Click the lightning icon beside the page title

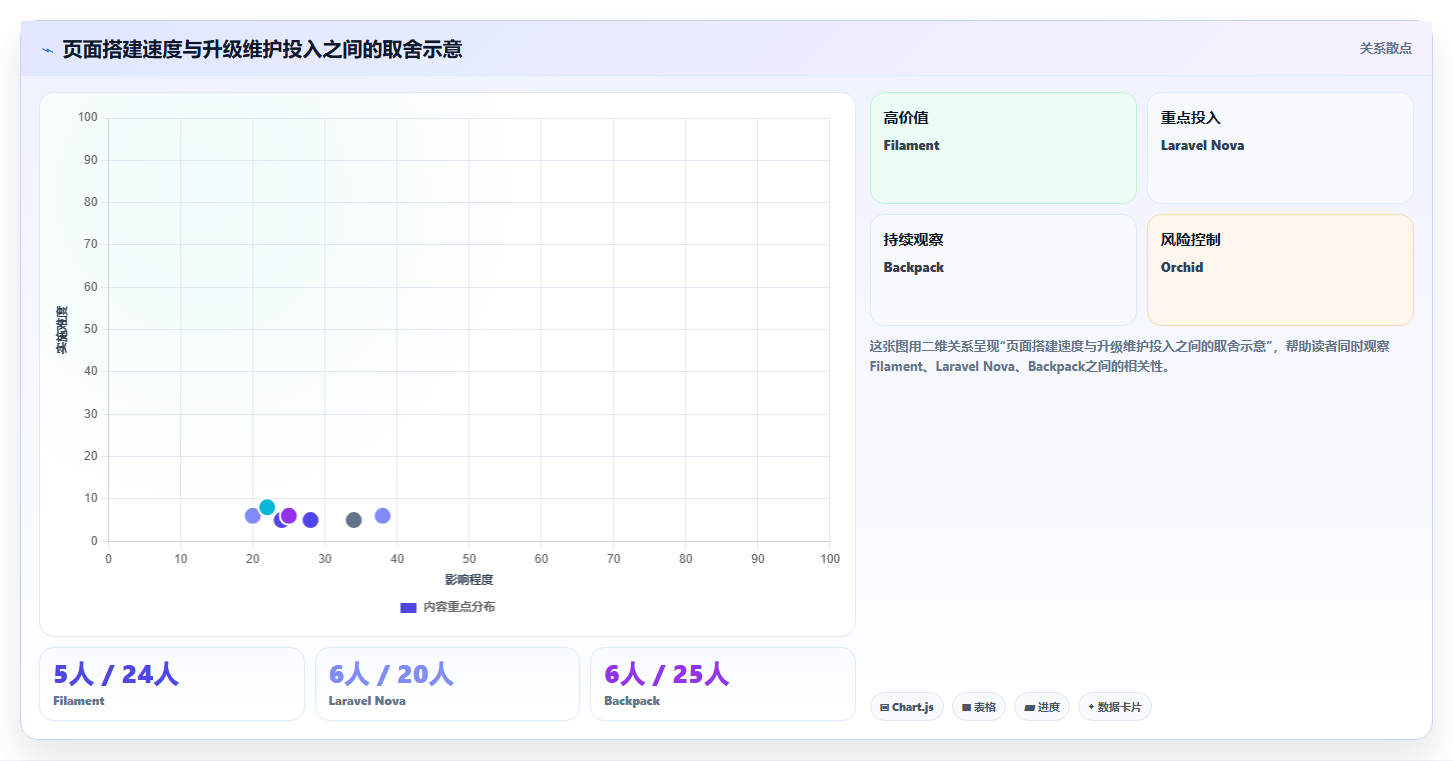(48, 50)
